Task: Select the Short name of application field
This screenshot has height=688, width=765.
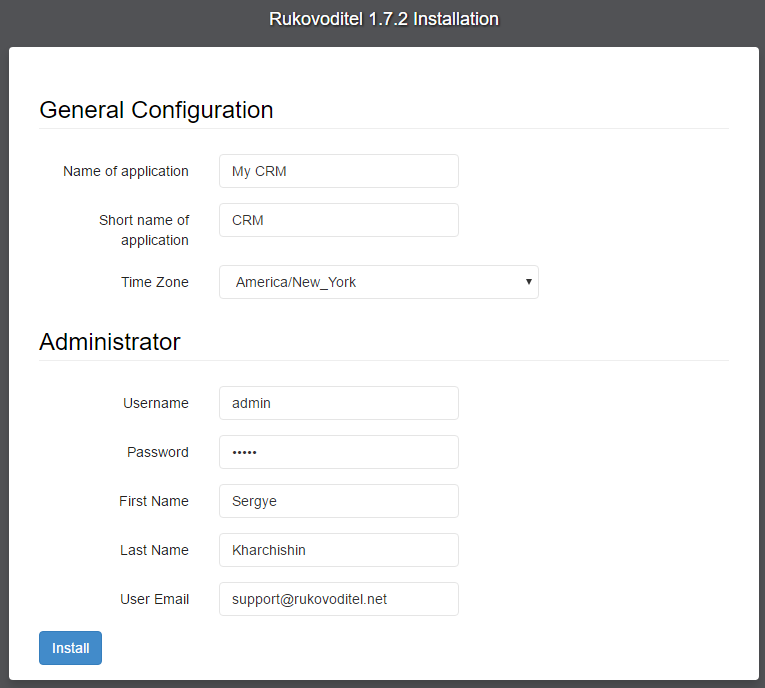Action: pos(339,220)
